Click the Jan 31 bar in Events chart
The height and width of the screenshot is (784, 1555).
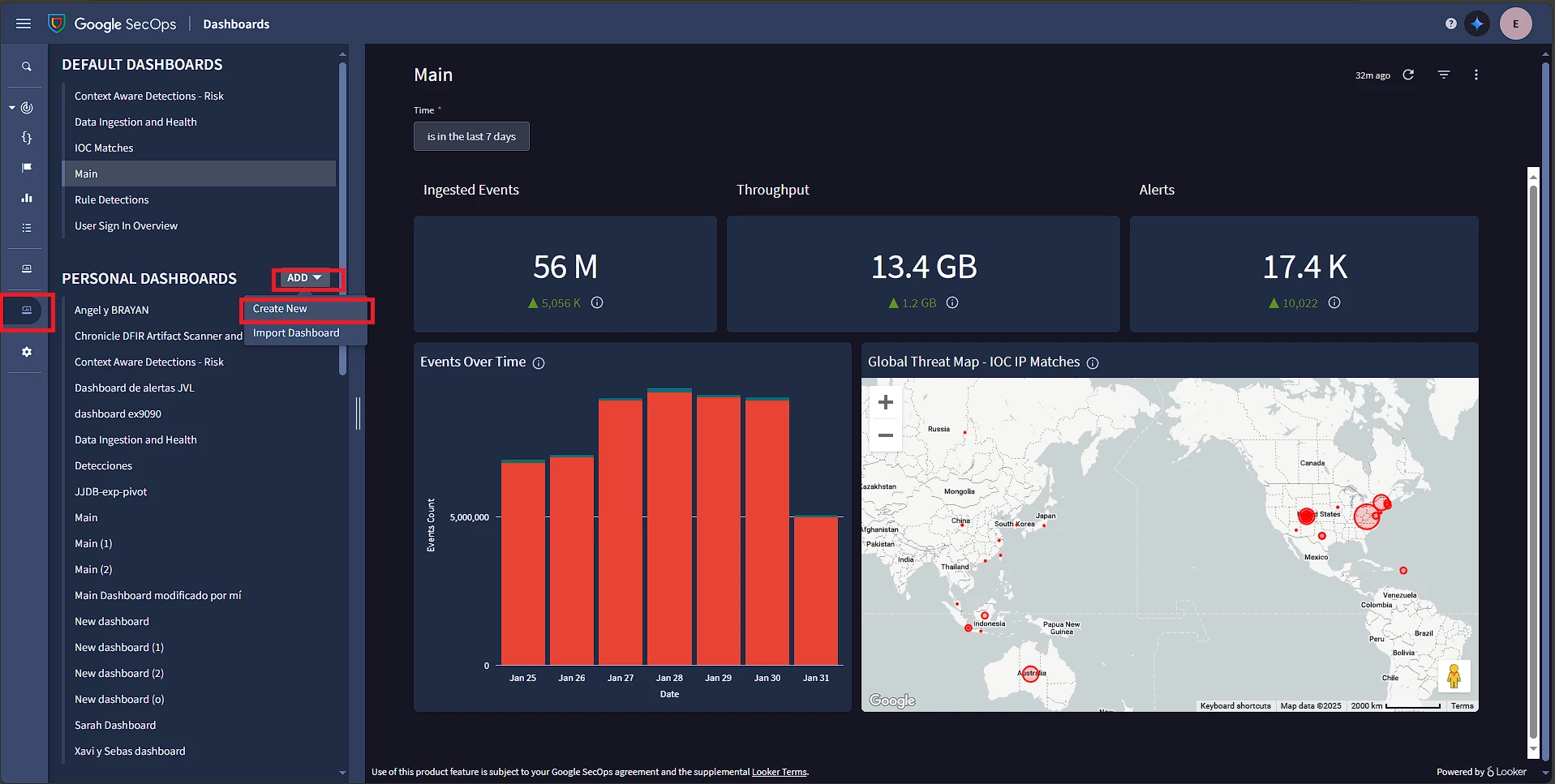816,590
